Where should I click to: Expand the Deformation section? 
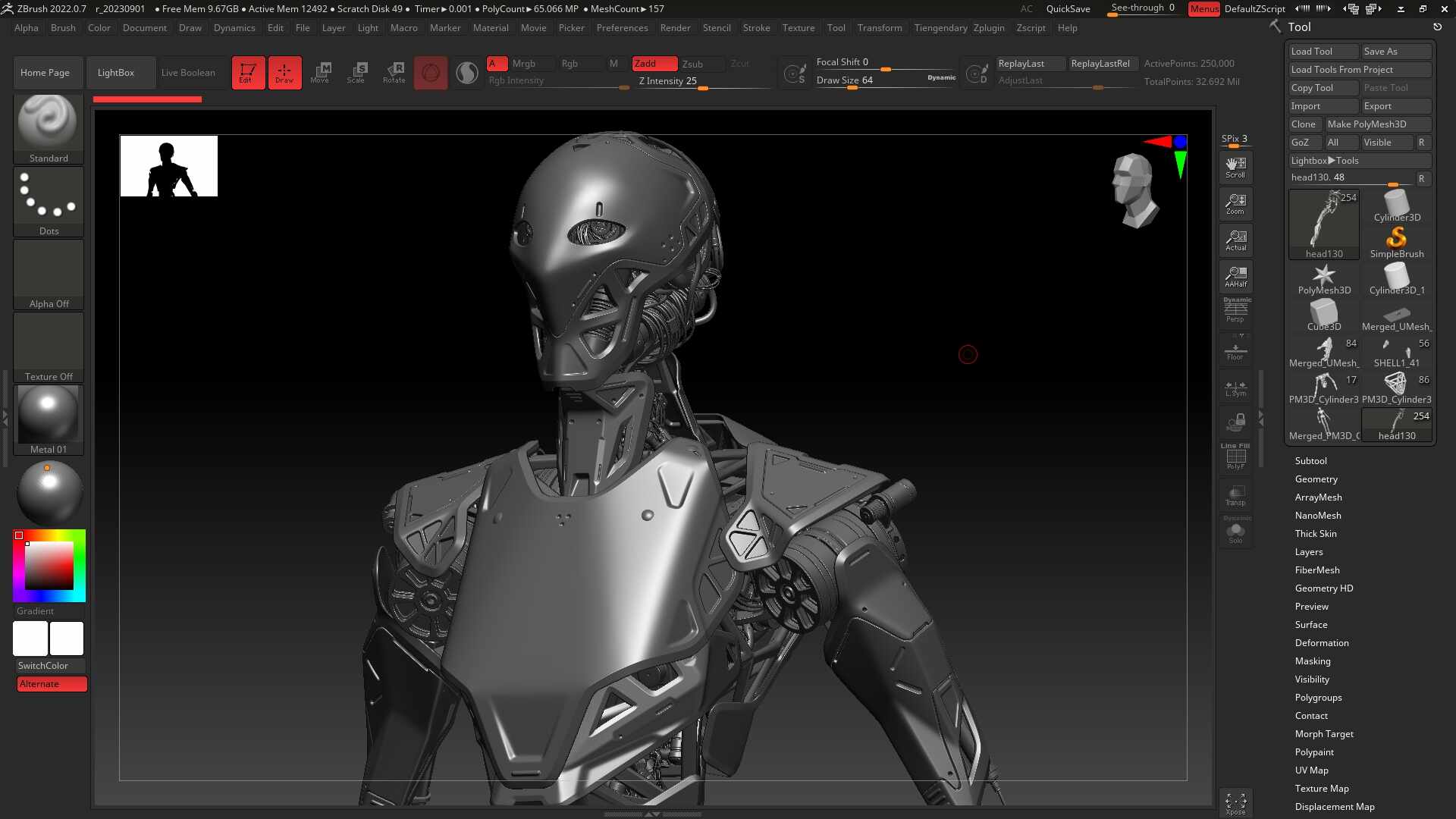[x=1321, y=643]
